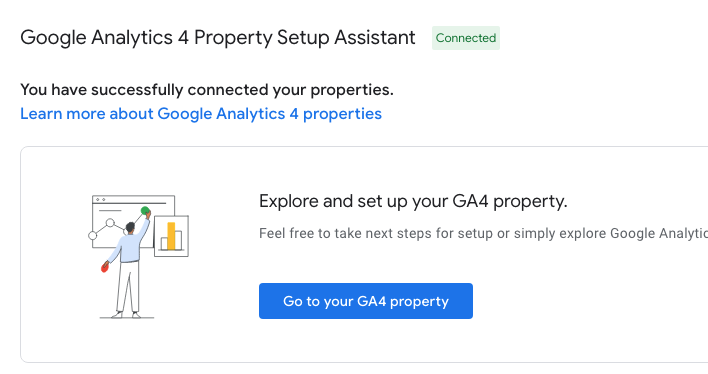Click the green dot on the line chart

[x=145, y=210]
